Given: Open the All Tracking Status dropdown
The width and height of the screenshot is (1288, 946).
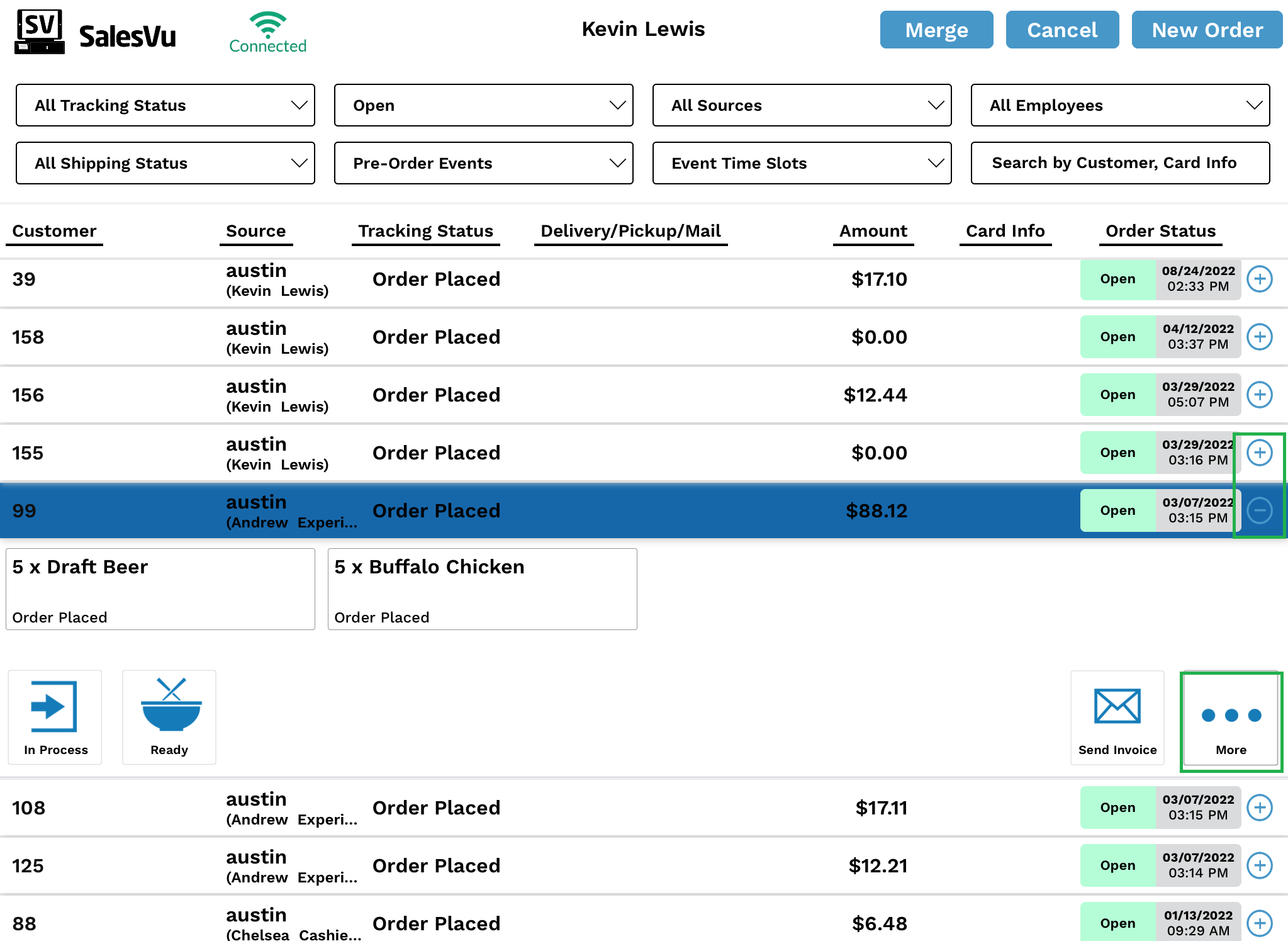Looking at the screenshot, I should (x=165, y=105).
